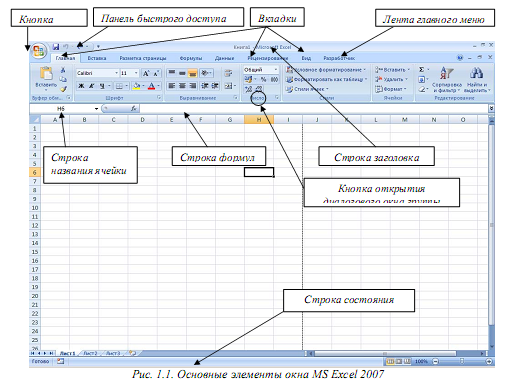Open the Сортировка и фильтр dropdown
This screenshot has width=518, height=386.
[x=447, y=79]
